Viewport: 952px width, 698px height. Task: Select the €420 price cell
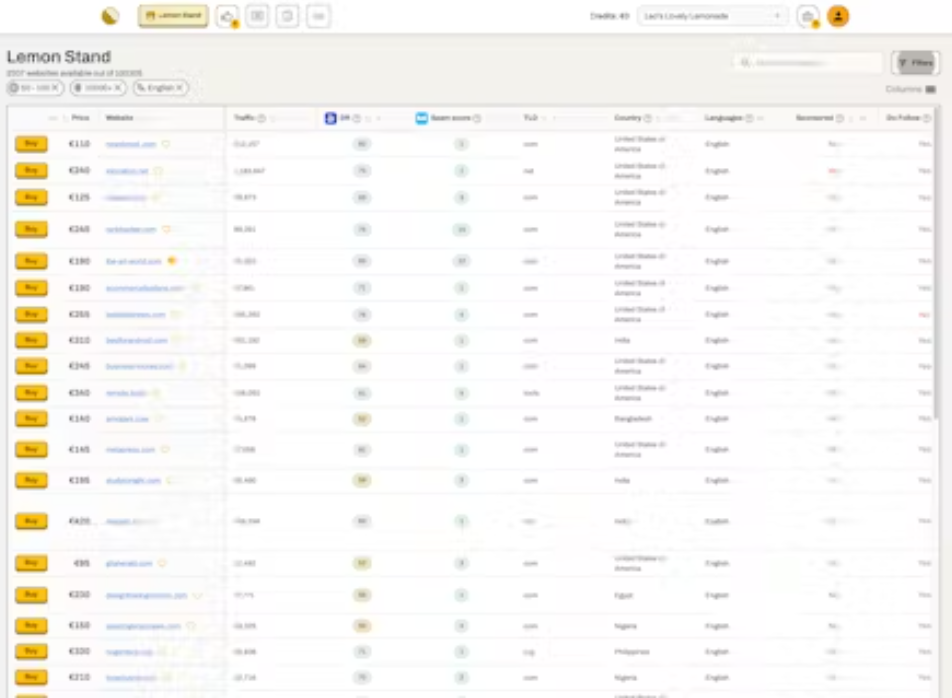click(80, 521)
